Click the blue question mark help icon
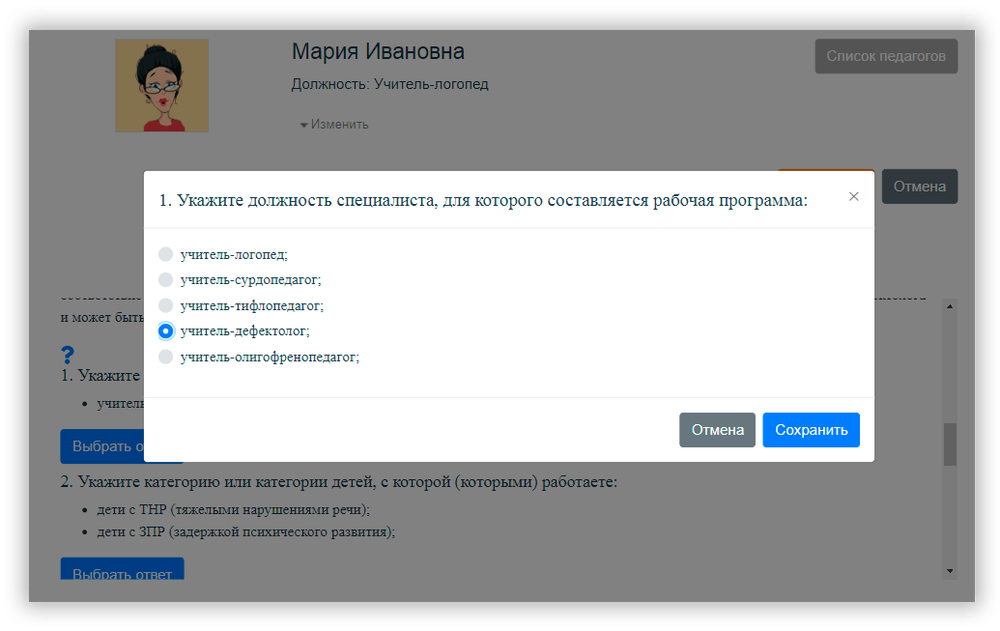The height and width of the screenshot is (631, 1000). (67, 355)
